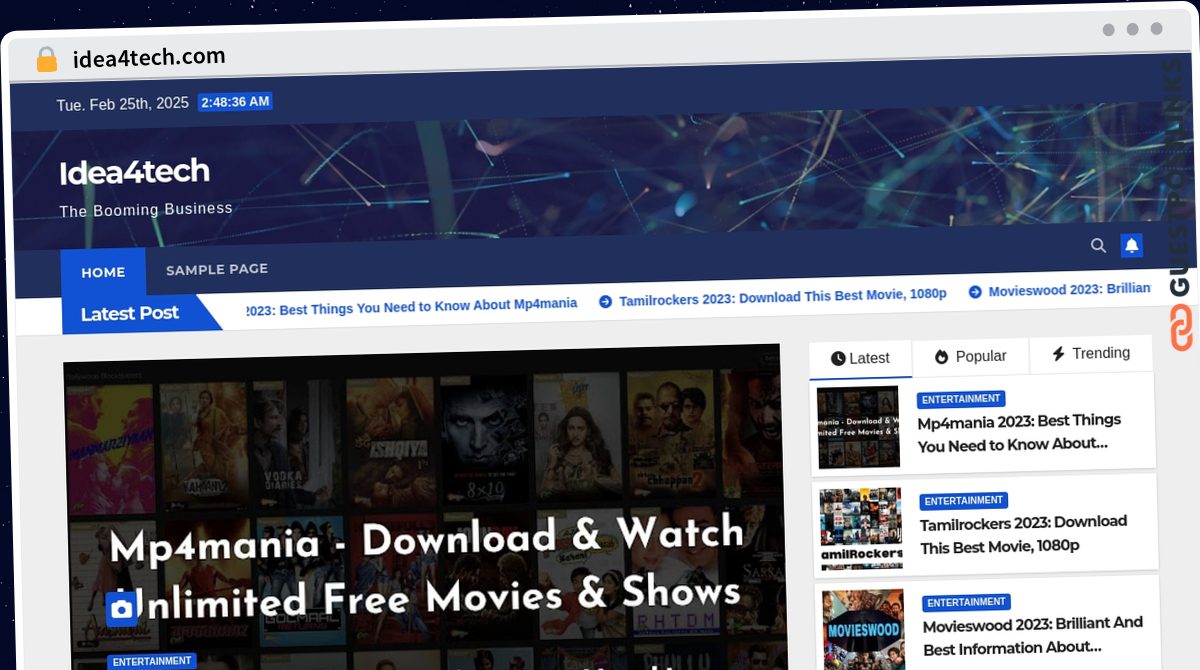Switch to the Popular tab

pyautogui.click(x=970, y=356)
